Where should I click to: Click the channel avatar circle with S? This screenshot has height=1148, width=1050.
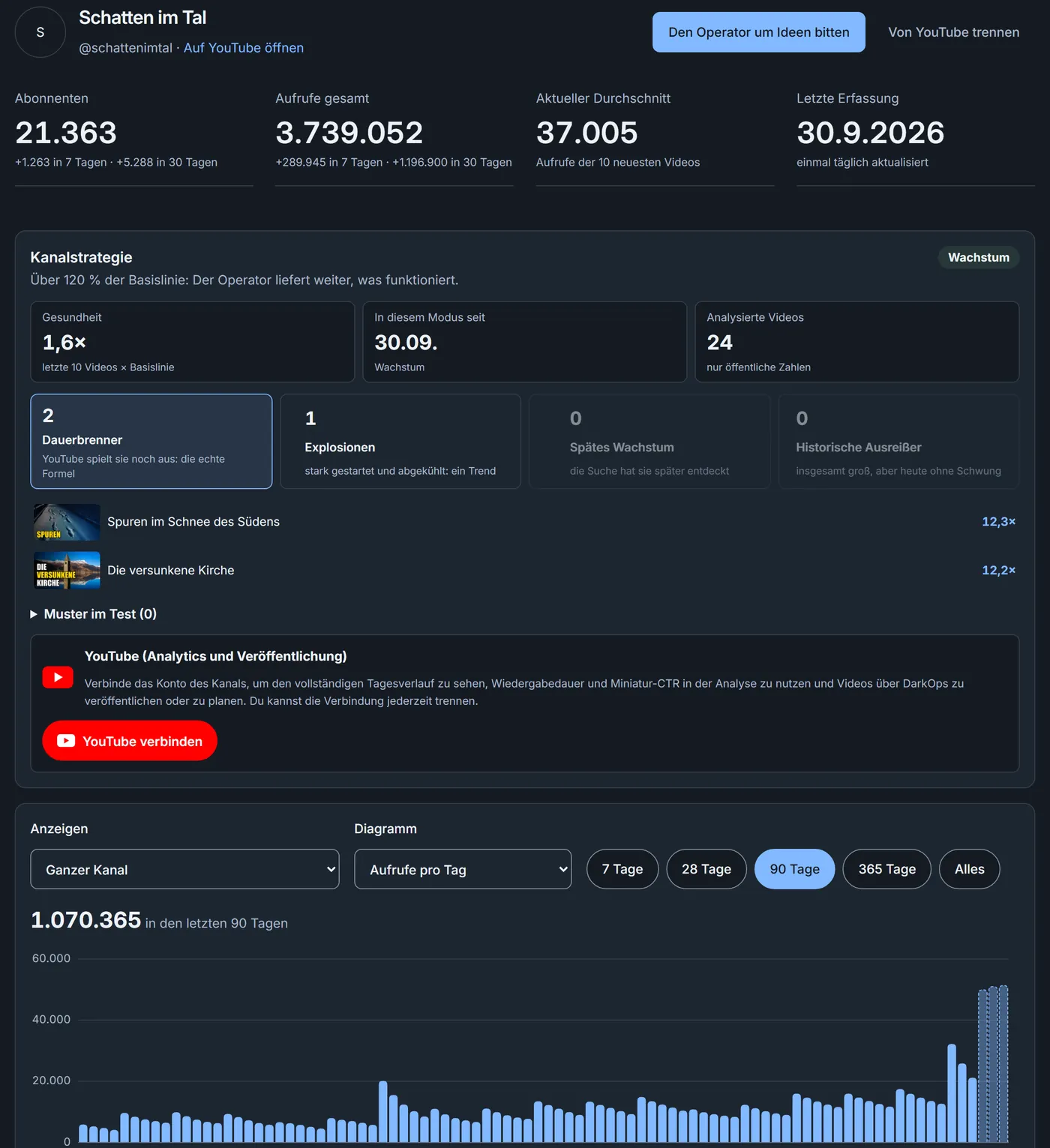(x=40, y=32)
